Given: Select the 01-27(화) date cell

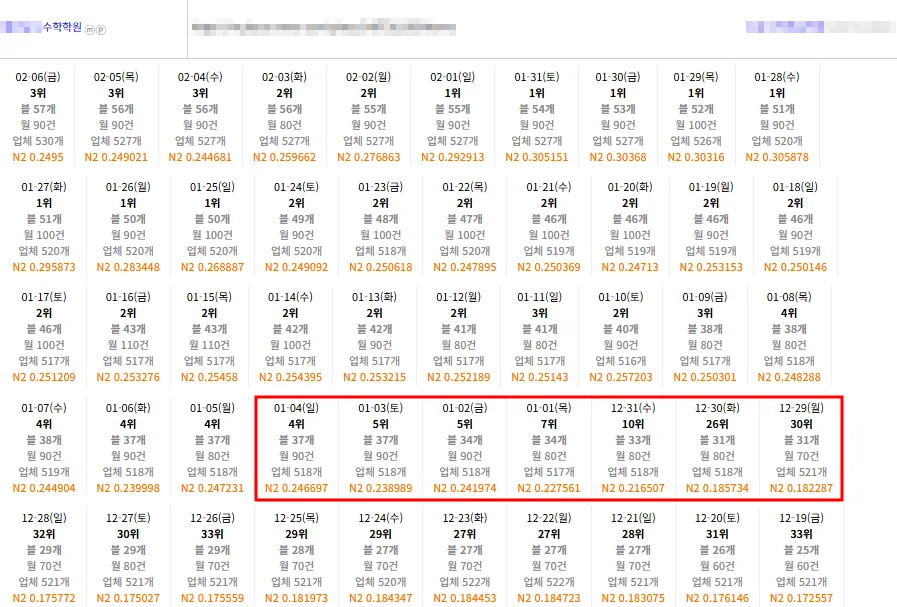Looking at the screenshot, I should 44,187.
